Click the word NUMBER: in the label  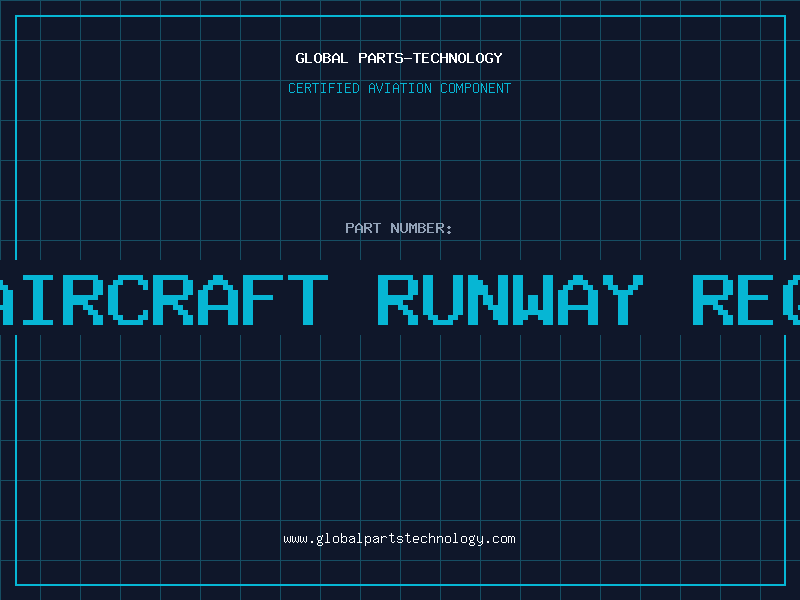tap(422, 228)
